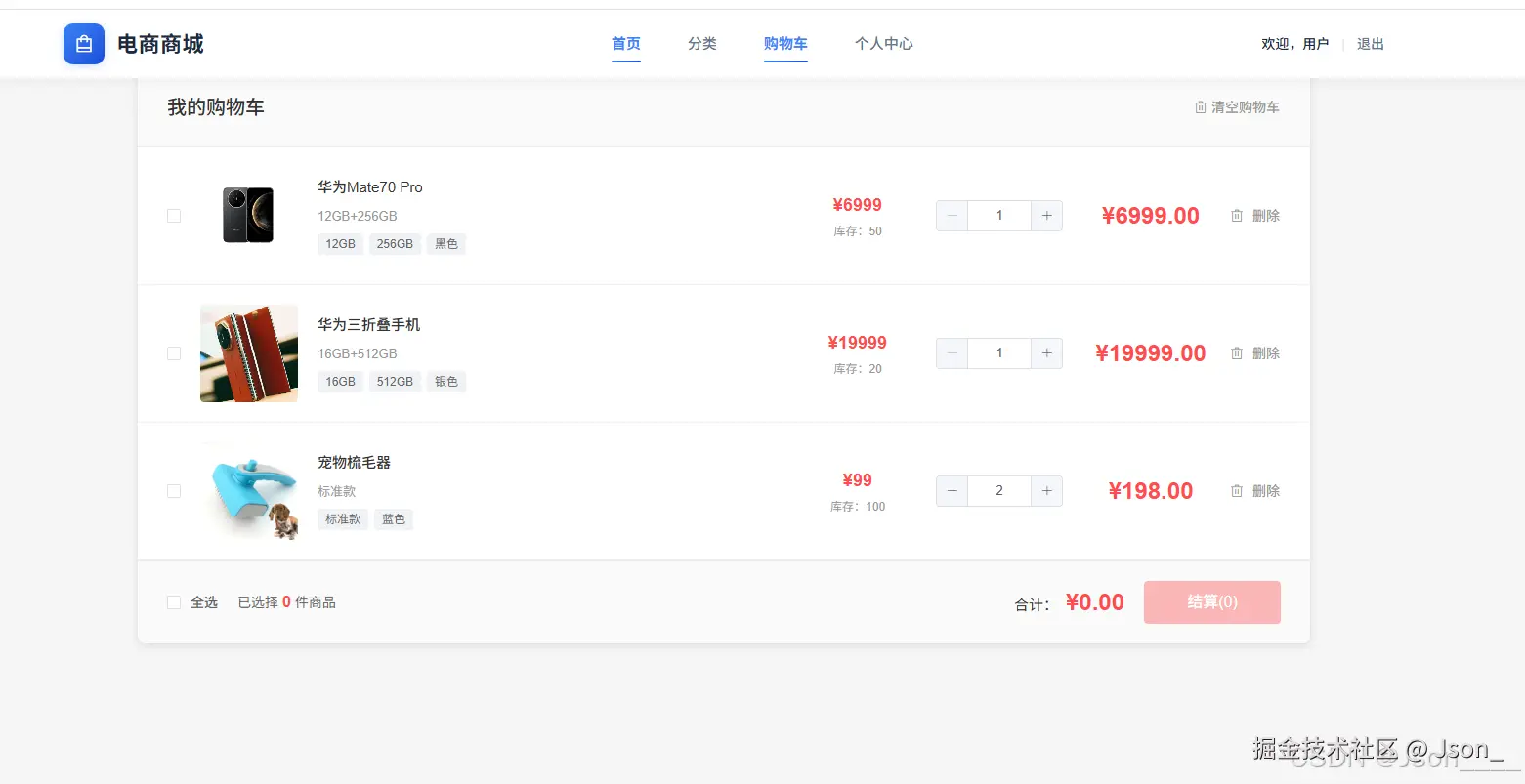This screenshot has width=1525, height=784.
Task: Decrease quantity of 宠物梳毛器
Action: tap(952, 491)
